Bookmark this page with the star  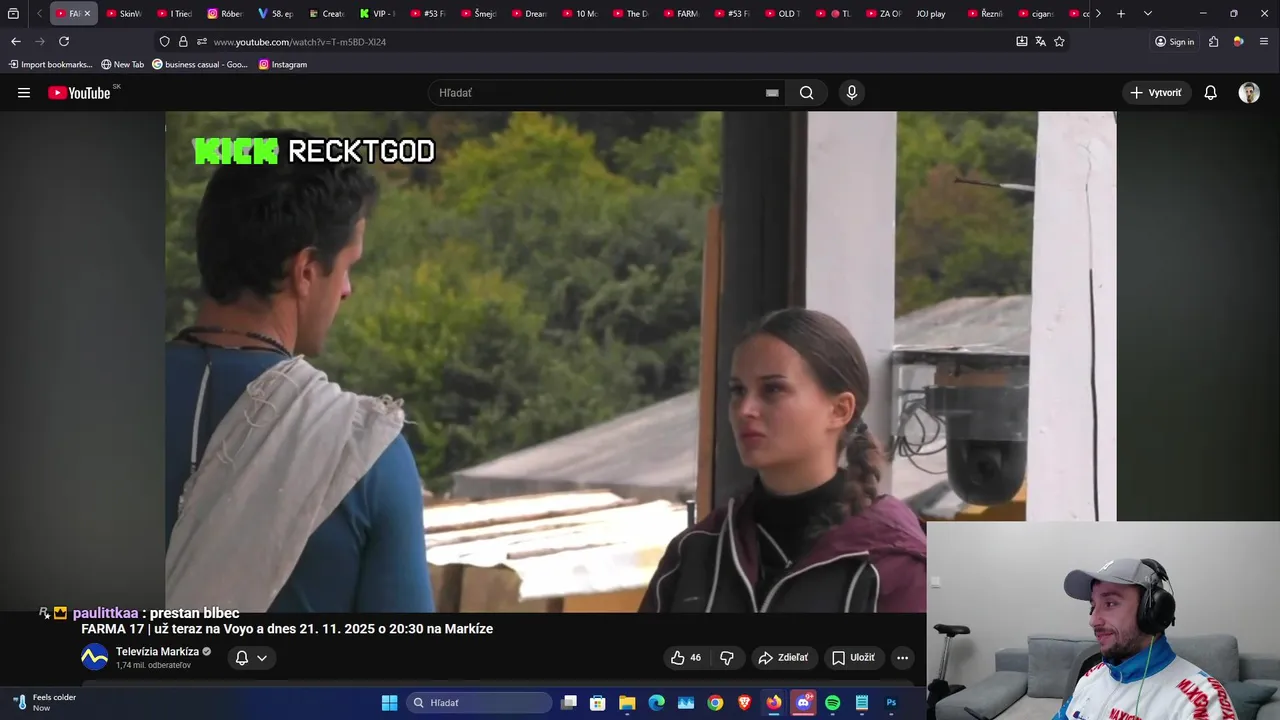(x=1059, y=42)
